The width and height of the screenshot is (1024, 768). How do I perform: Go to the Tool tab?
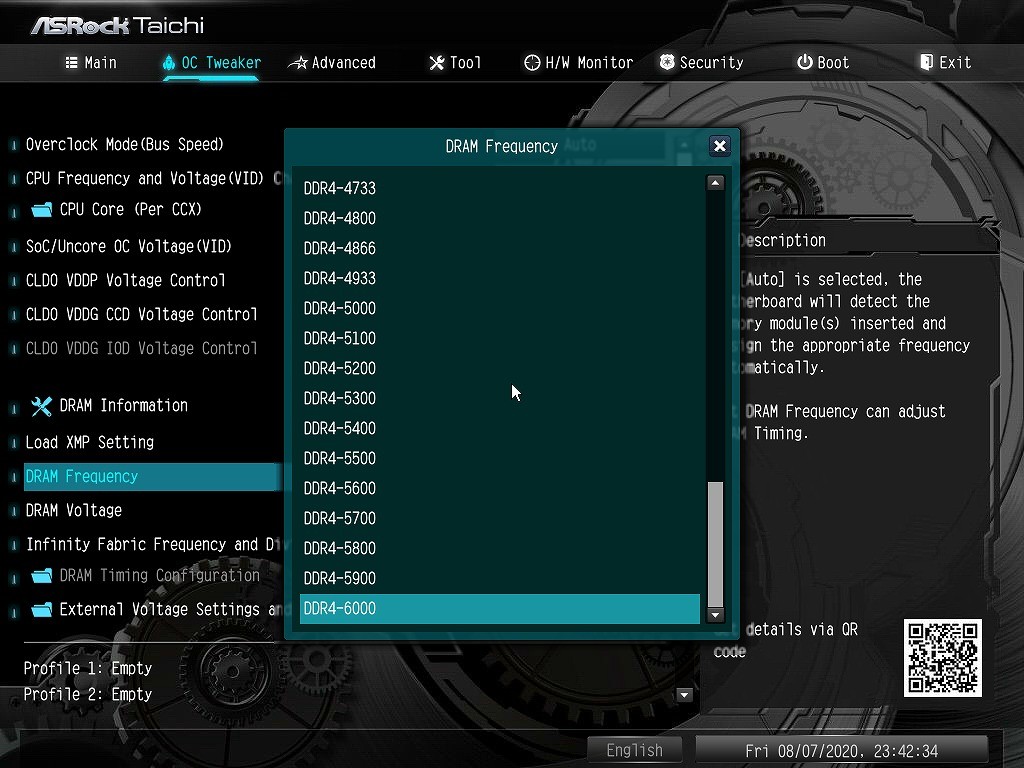pyautogui.click(x=455, y=63)
